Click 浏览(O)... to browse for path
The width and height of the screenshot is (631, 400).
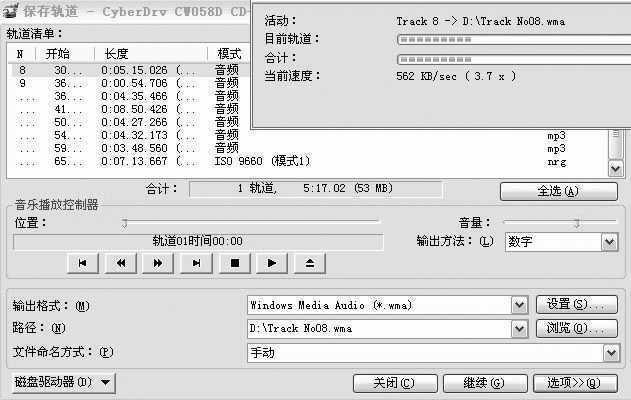coord(576,328)
